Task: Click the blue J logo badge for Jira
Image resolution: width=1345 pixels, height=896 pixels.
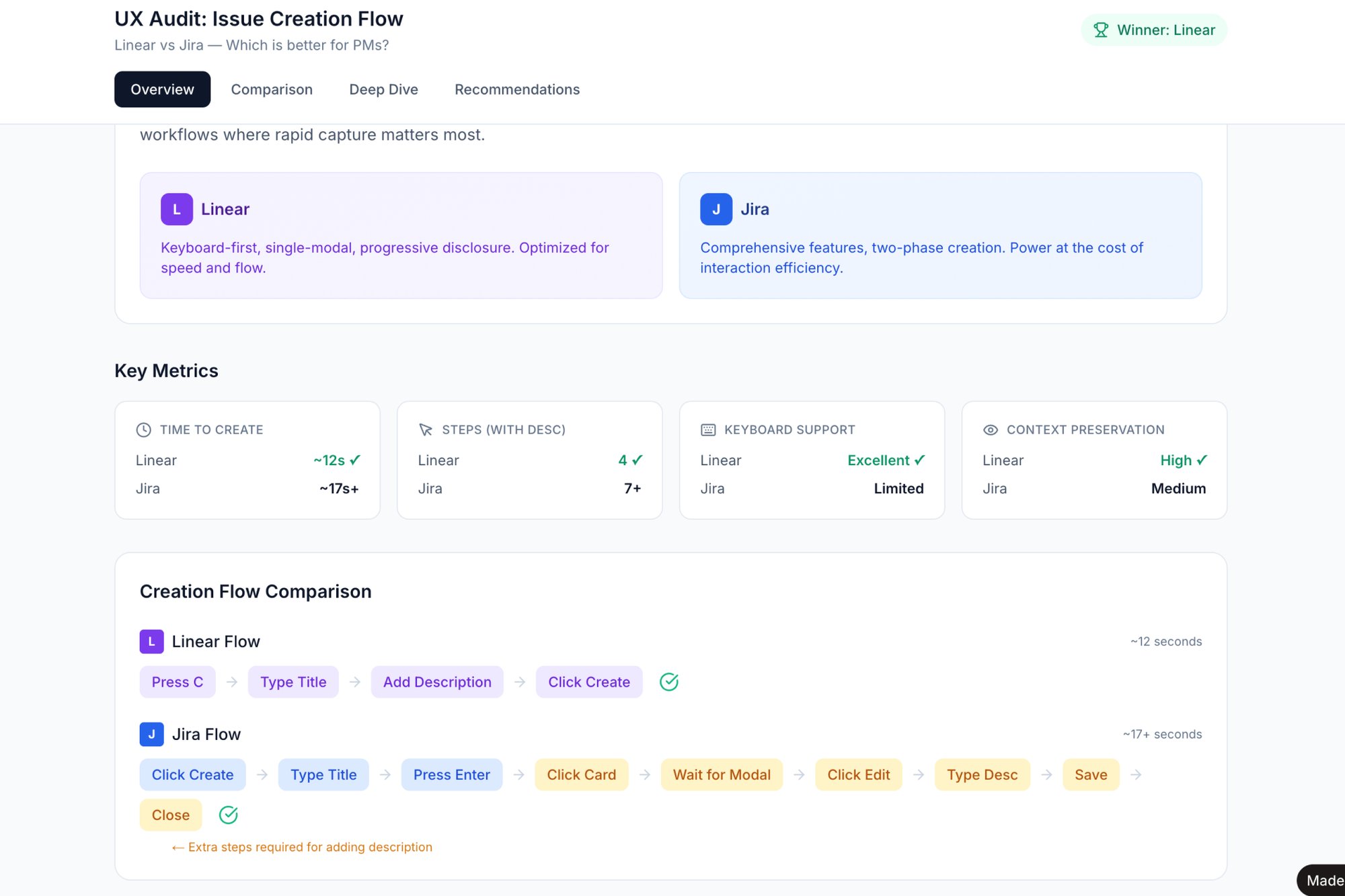Action: point(716,209)
